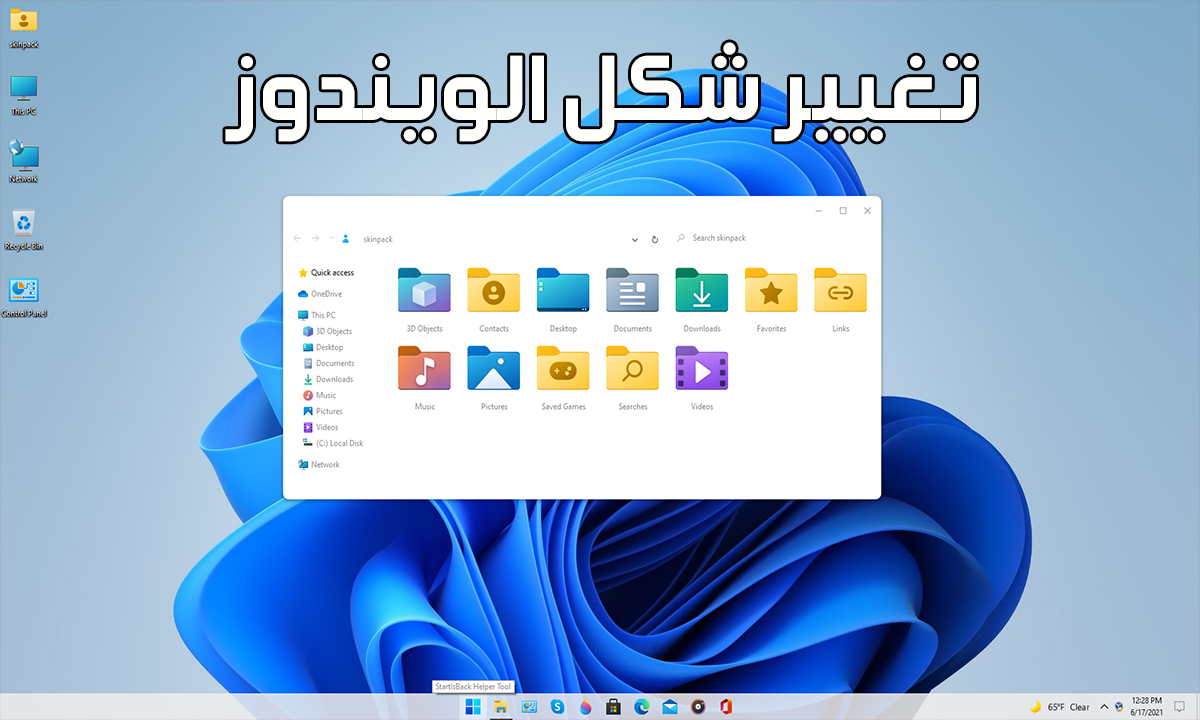This screenshot has width=1200, height=720.
Task: Open Microsoft Store from the taskbar
Action: [x=614, y=707]
